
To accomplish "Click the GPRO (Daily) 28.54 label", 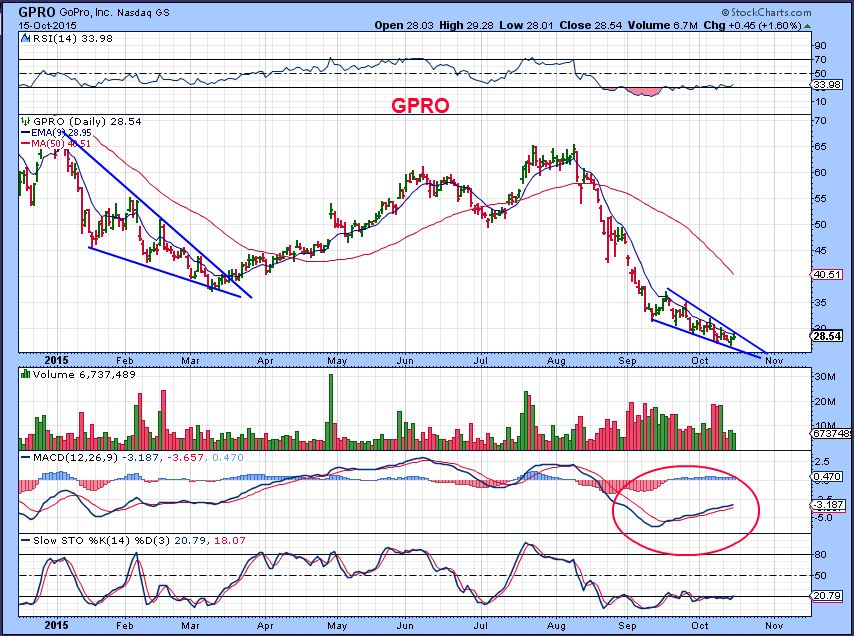I will pyautogui.click(x=87, y=121).
